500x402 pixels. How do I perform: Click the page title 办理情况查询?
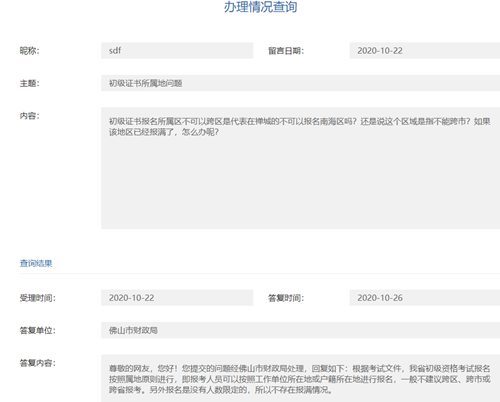[x=260, y=7]
